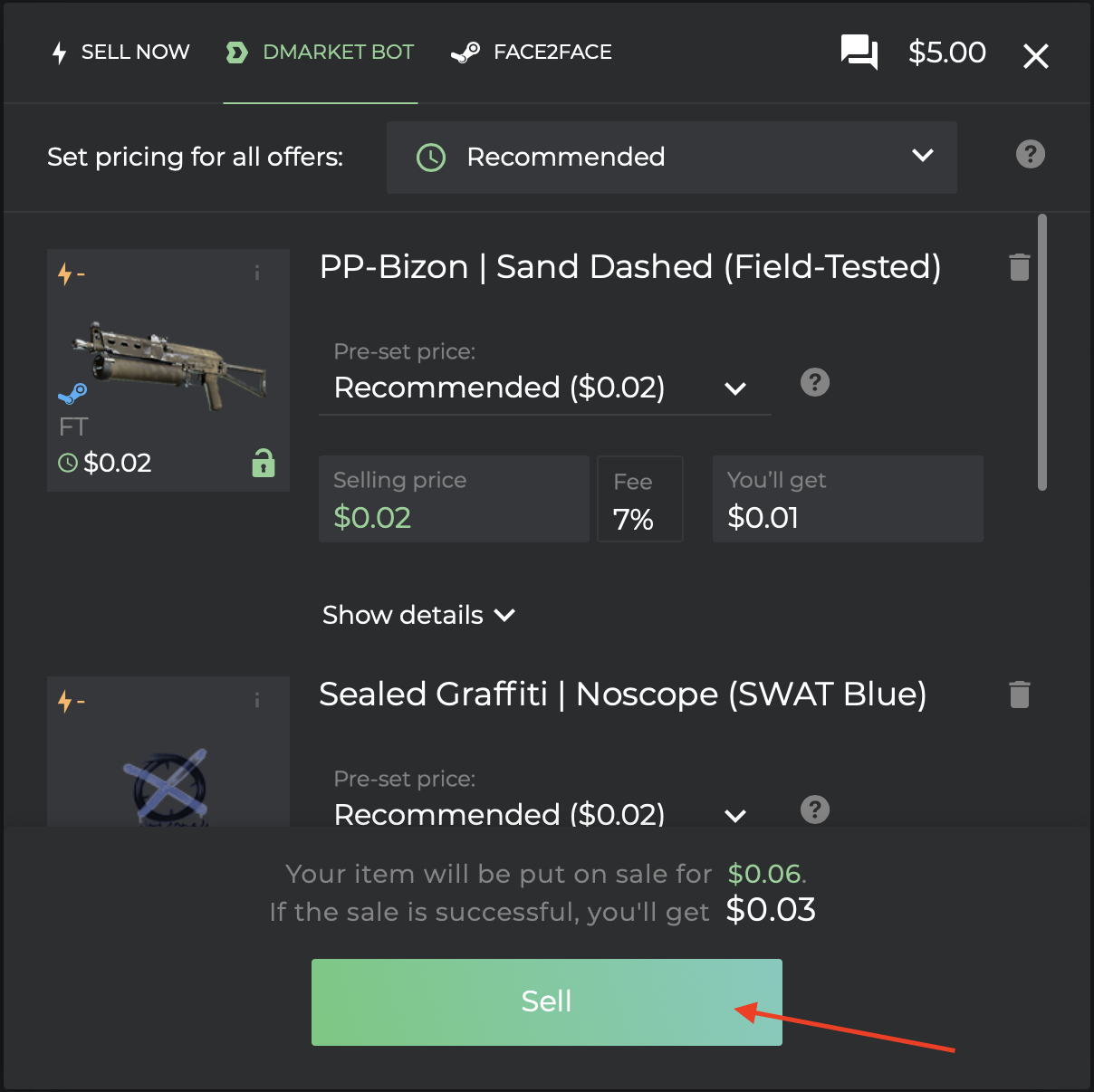Click the green Sell button

[547, 1002]
